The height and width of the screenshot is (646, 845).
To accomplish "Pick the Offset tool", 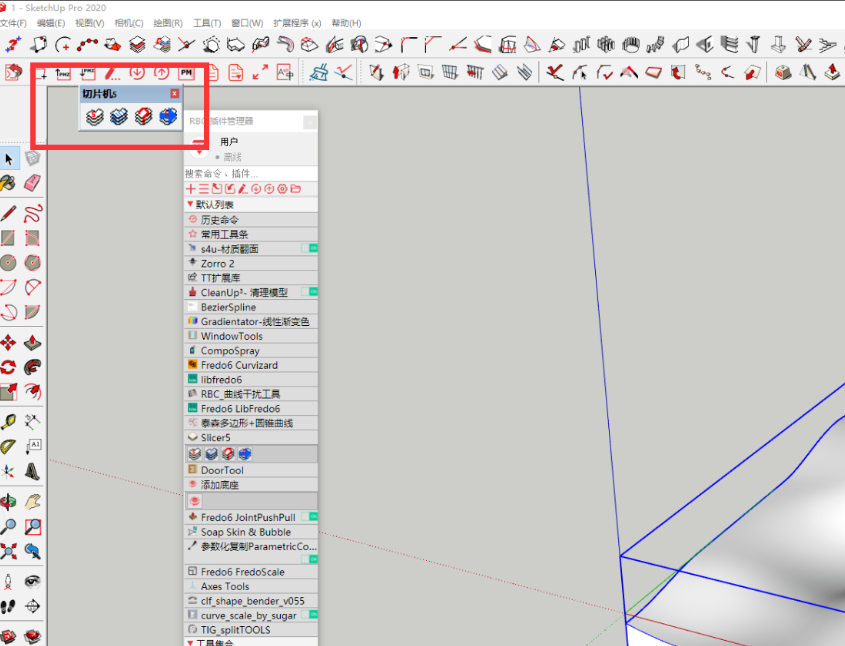I will pos(32,392).
